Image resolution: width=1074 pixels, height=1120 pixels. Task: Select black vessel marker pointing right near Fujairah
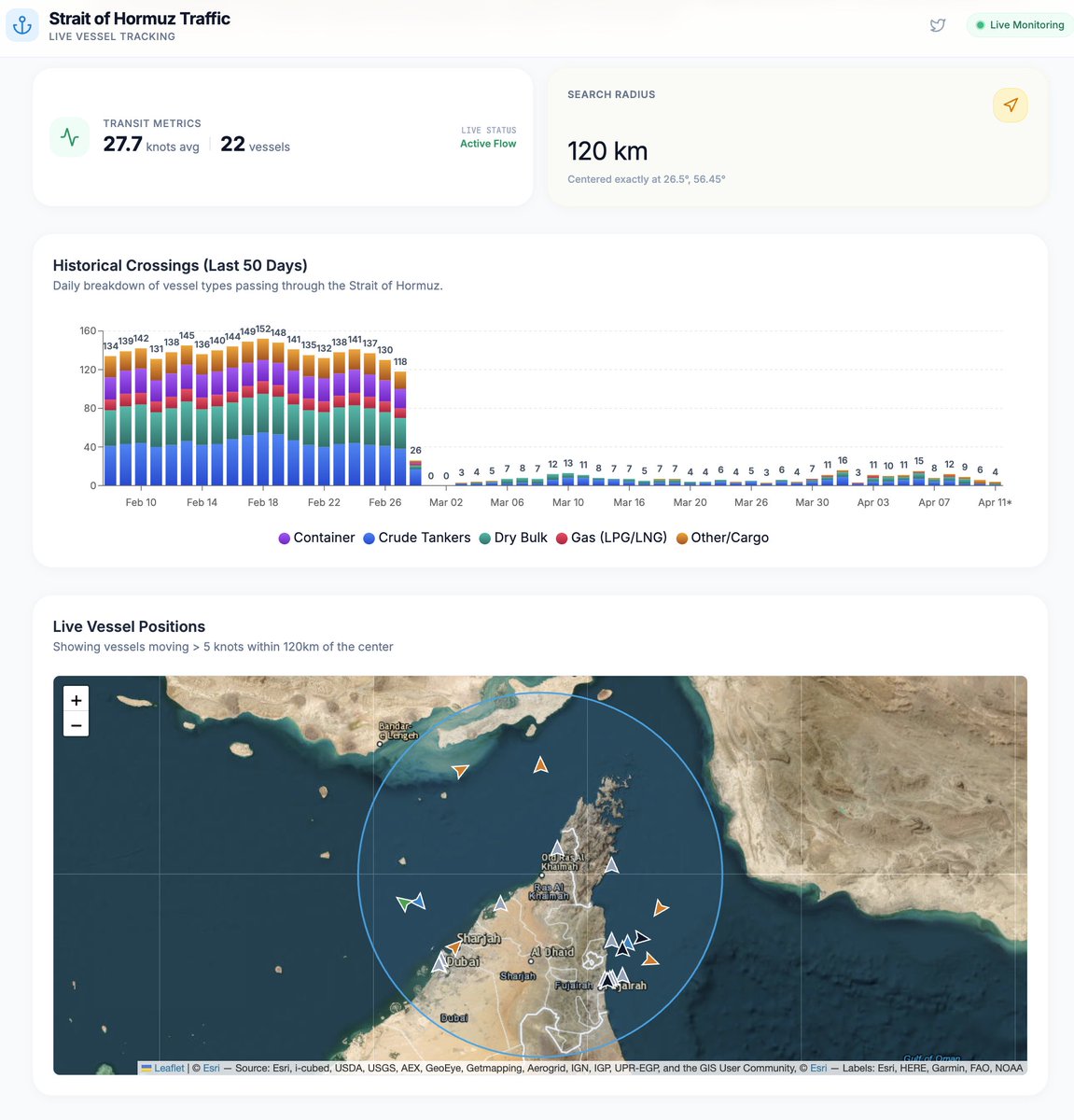pyautogui.click(x=641, y=938)
